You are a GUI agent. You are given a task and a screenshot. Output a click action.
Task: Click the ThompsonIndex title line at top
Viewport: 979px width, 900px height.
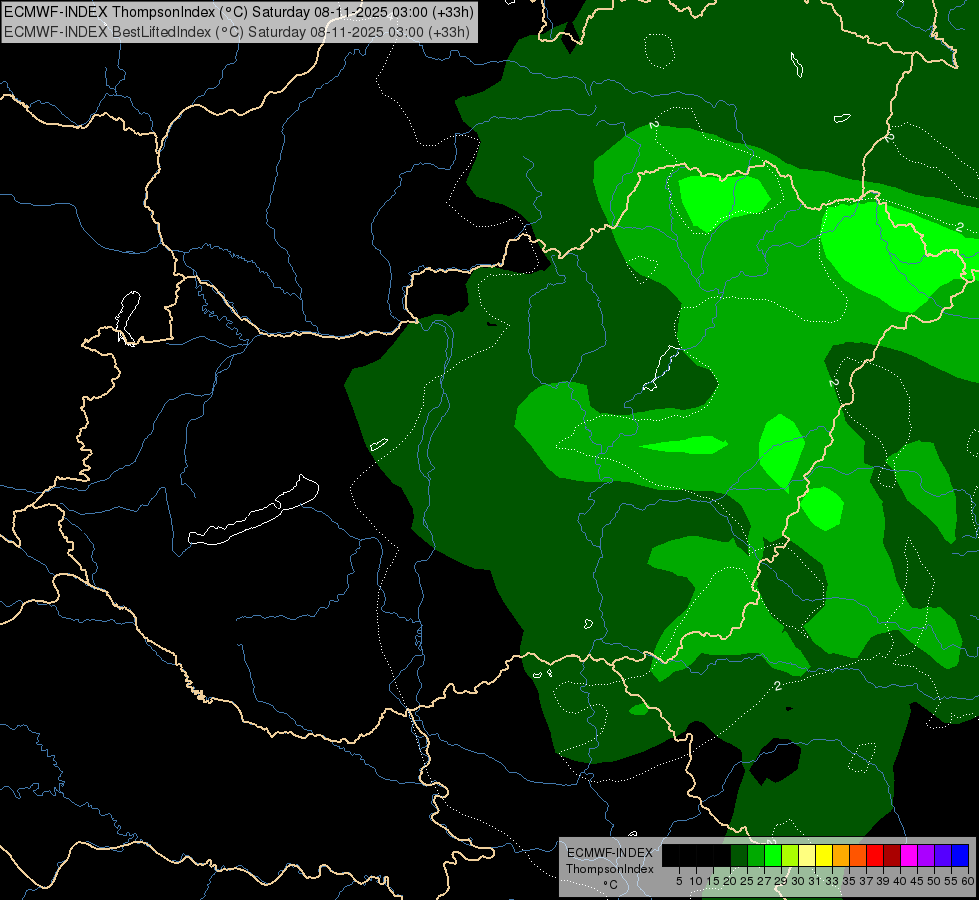pos(239,12)
